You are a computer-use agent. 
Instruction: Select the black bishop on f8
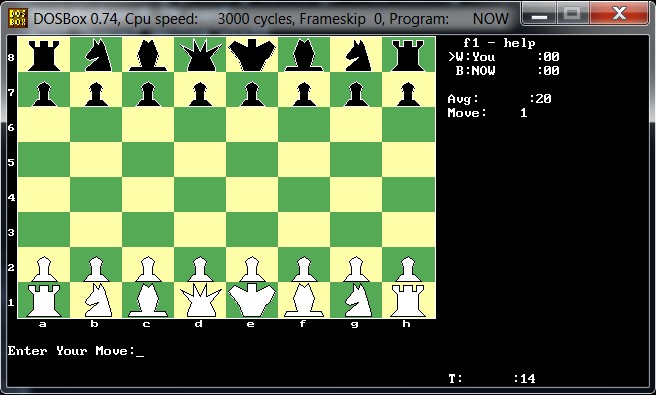point(304,54)
